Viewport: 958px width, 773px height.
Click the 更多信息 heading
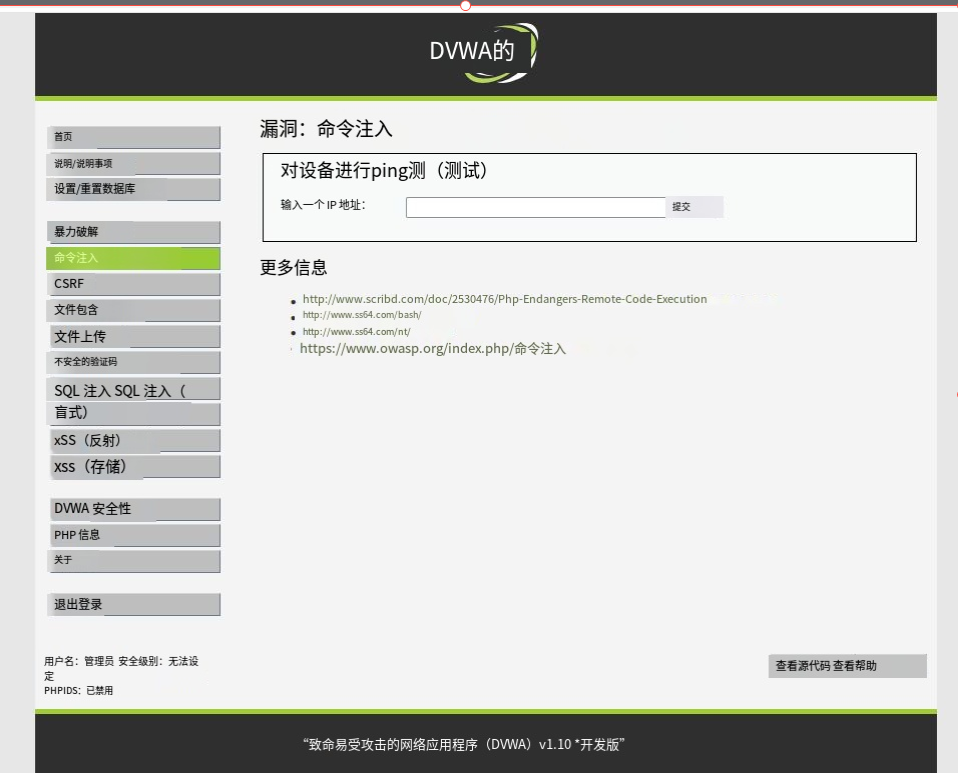[293, 268]
